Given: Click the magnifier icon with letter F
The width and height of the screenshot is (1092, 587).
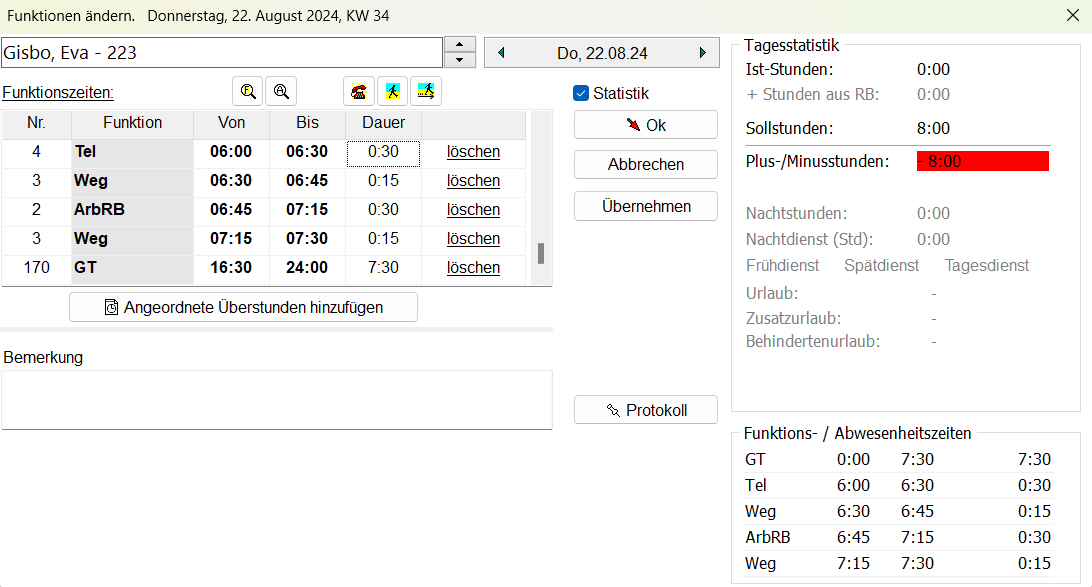Looking at the screenshot, I should click(248, 91).
